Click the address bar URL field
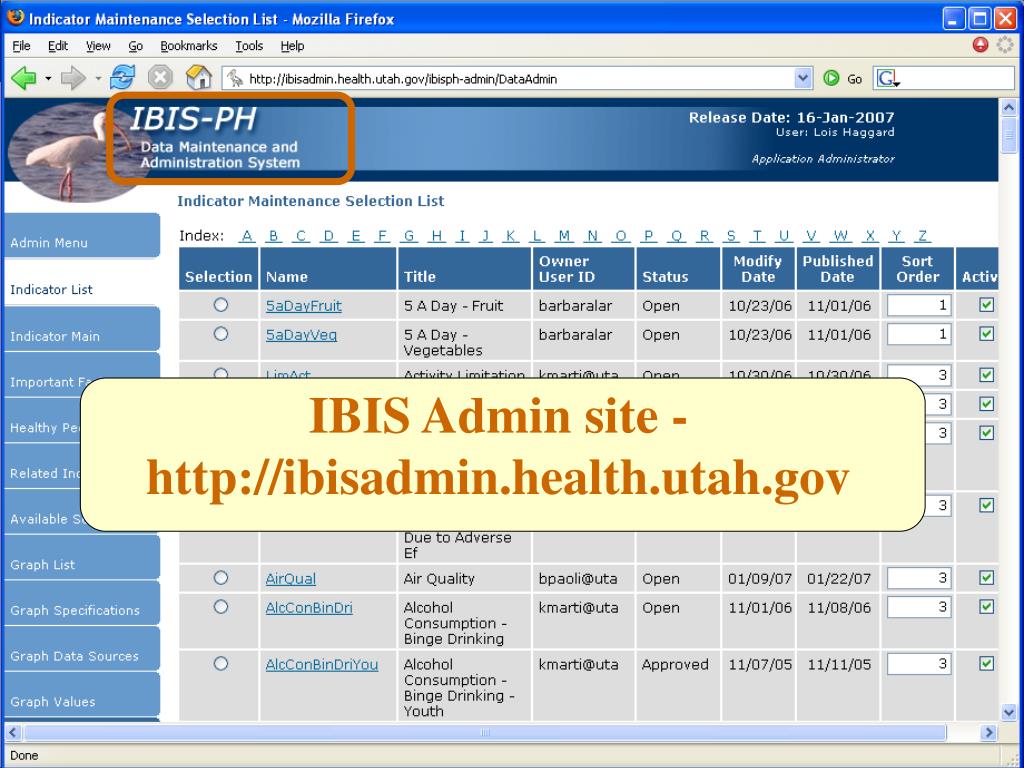The height and width of the screenshot is (768, 1024). tap(519, 79)
